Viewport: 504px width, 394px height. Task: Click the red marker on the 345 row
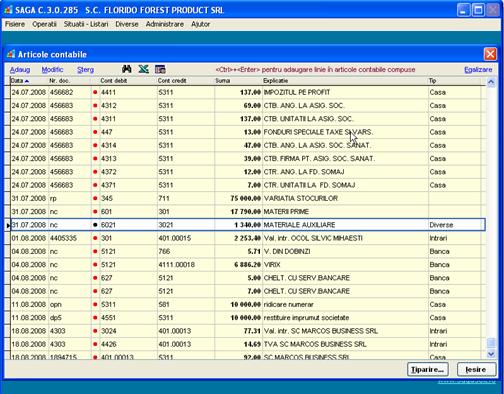click(95, 198)
